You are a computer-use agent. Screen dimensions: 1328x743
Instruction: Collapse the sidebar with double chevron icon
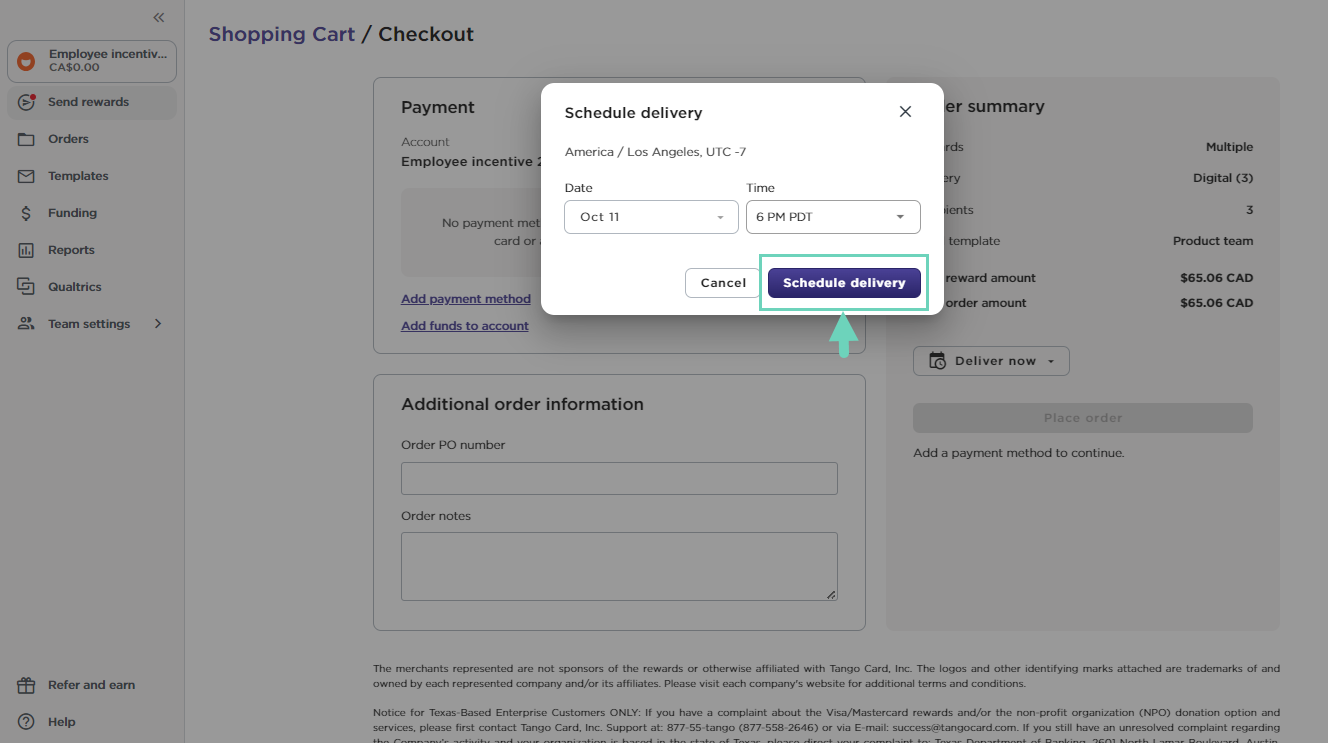click(x=159, y=18)
